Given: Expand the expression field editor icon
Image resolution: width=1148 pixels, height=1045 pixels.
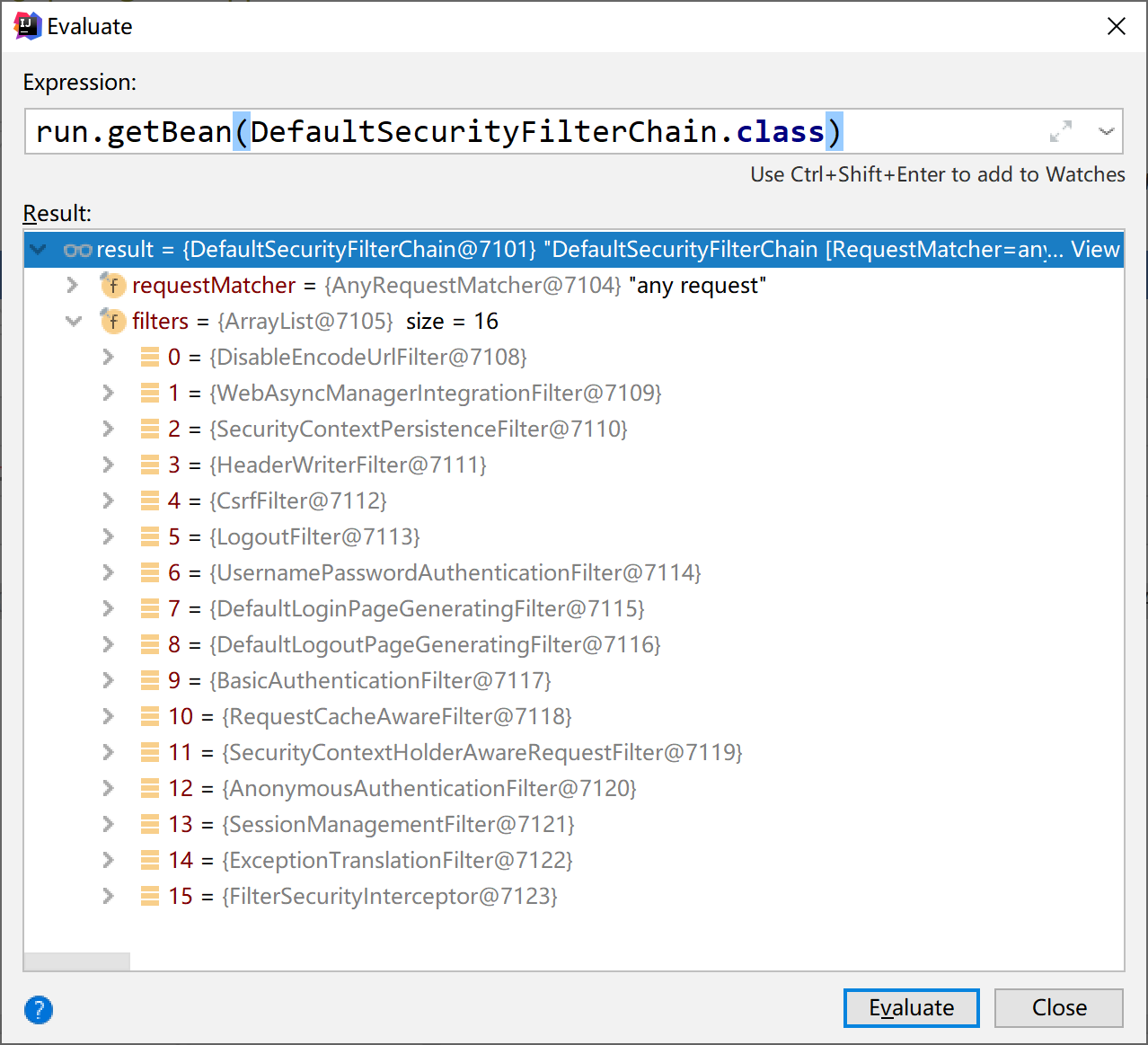Looking at the screenshot, I should 1061,131.
